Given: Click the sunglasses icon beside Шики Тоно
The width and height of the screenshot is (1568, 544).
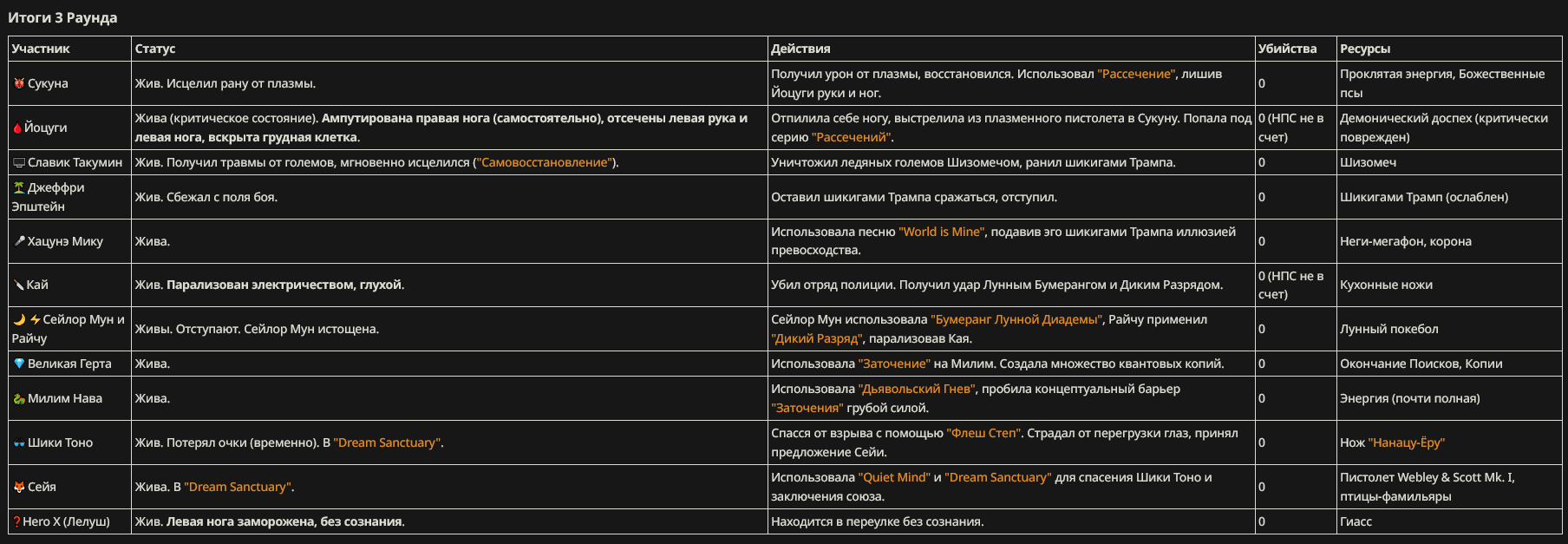Looking at the screenshot, I should (x=19, y=442).
